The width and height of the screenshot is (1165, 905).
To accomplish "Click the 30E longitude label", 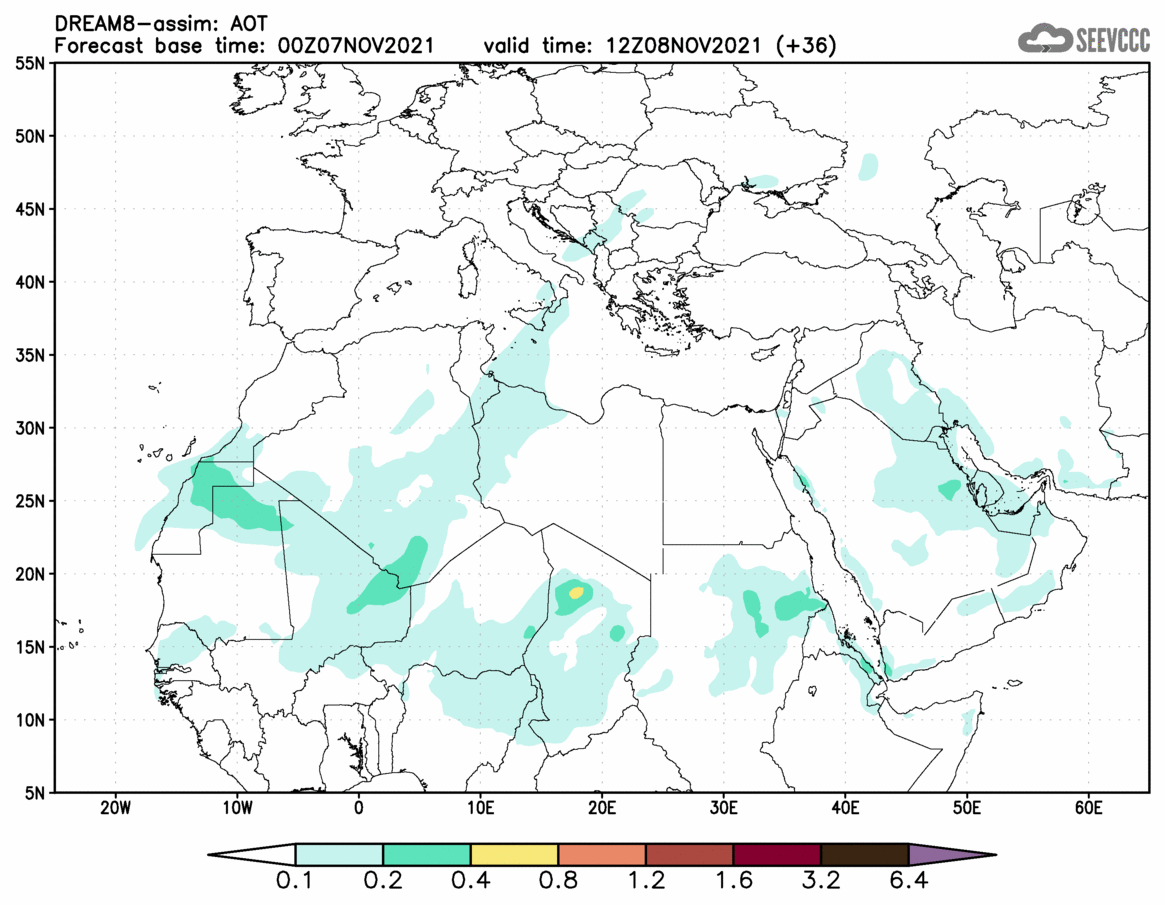I will (x=724, y=808).
